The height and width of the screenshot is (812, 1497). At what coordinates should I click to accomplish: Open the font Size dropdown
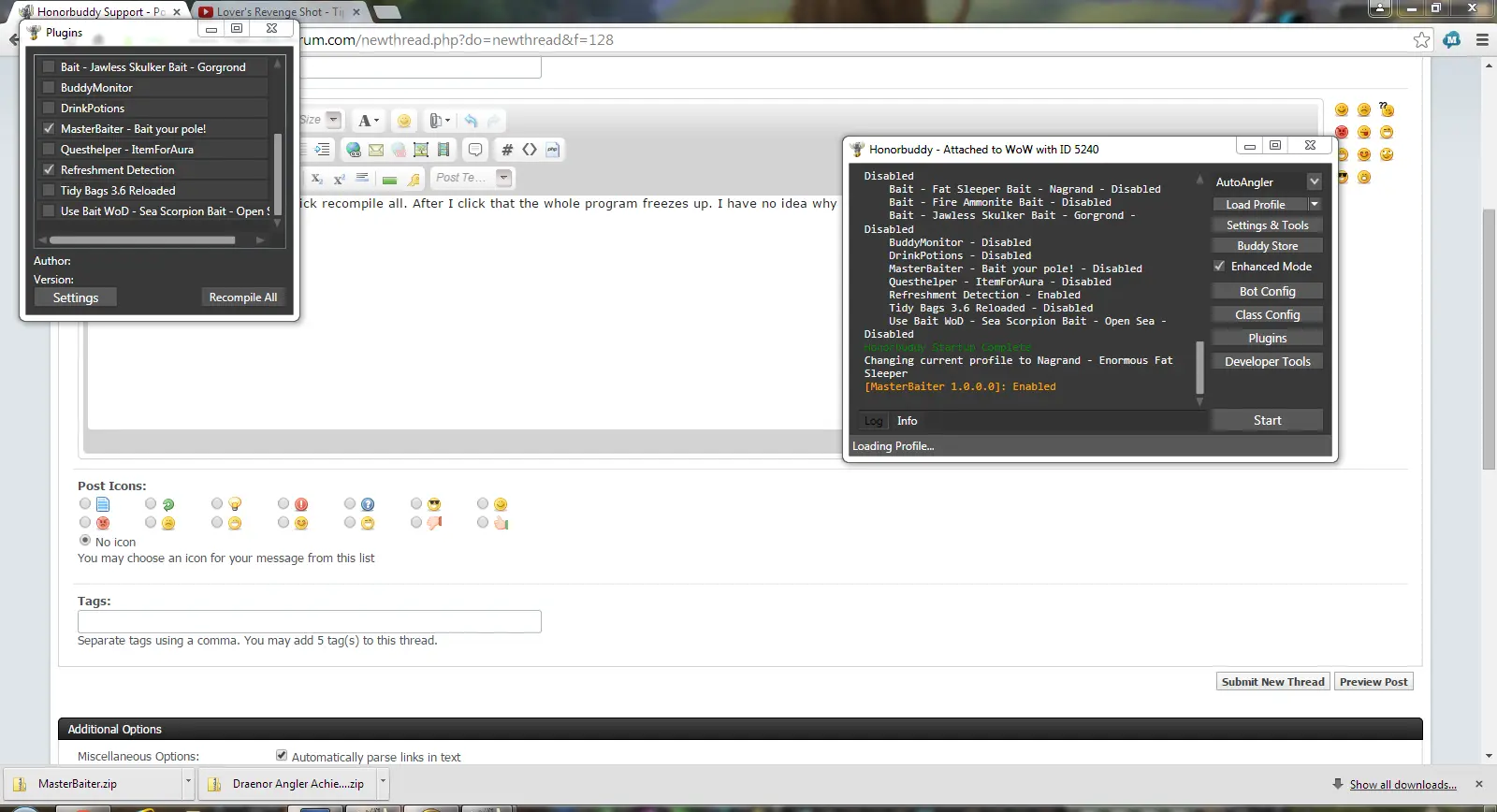[x=333, y=120]
